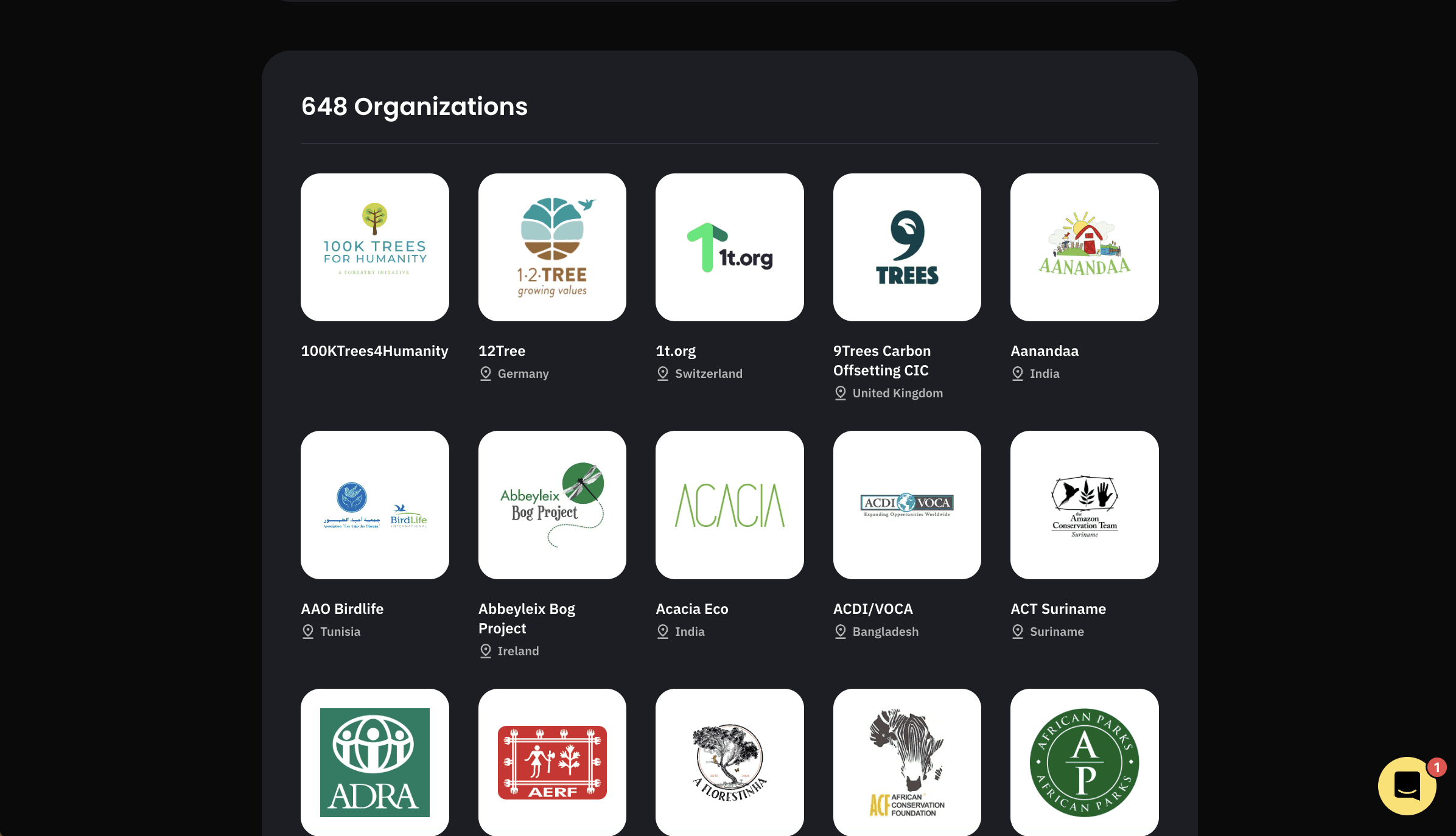Click India location under Acacia Eco

(x=690, y=632)
